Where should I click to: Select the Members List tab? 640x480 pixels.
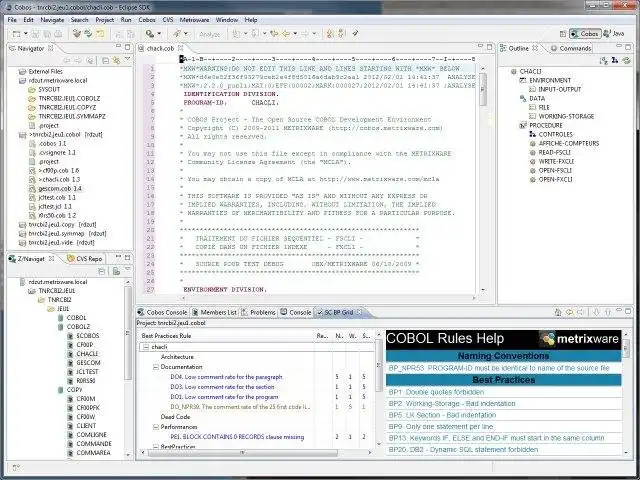coord(214,312)
